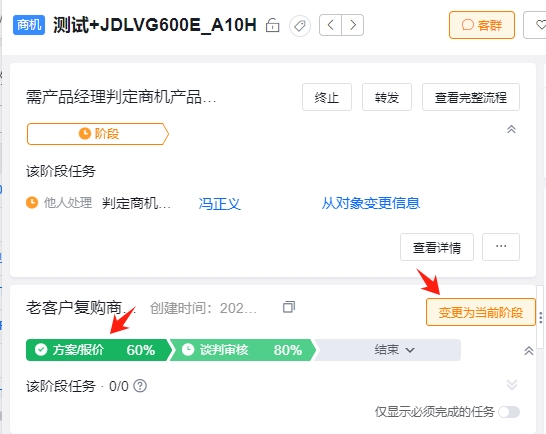Screen dimensions: 546x434
Task: Click the 需产品经理判定商机产品... title
Action: pyautogui.click(x=121, y=97)
